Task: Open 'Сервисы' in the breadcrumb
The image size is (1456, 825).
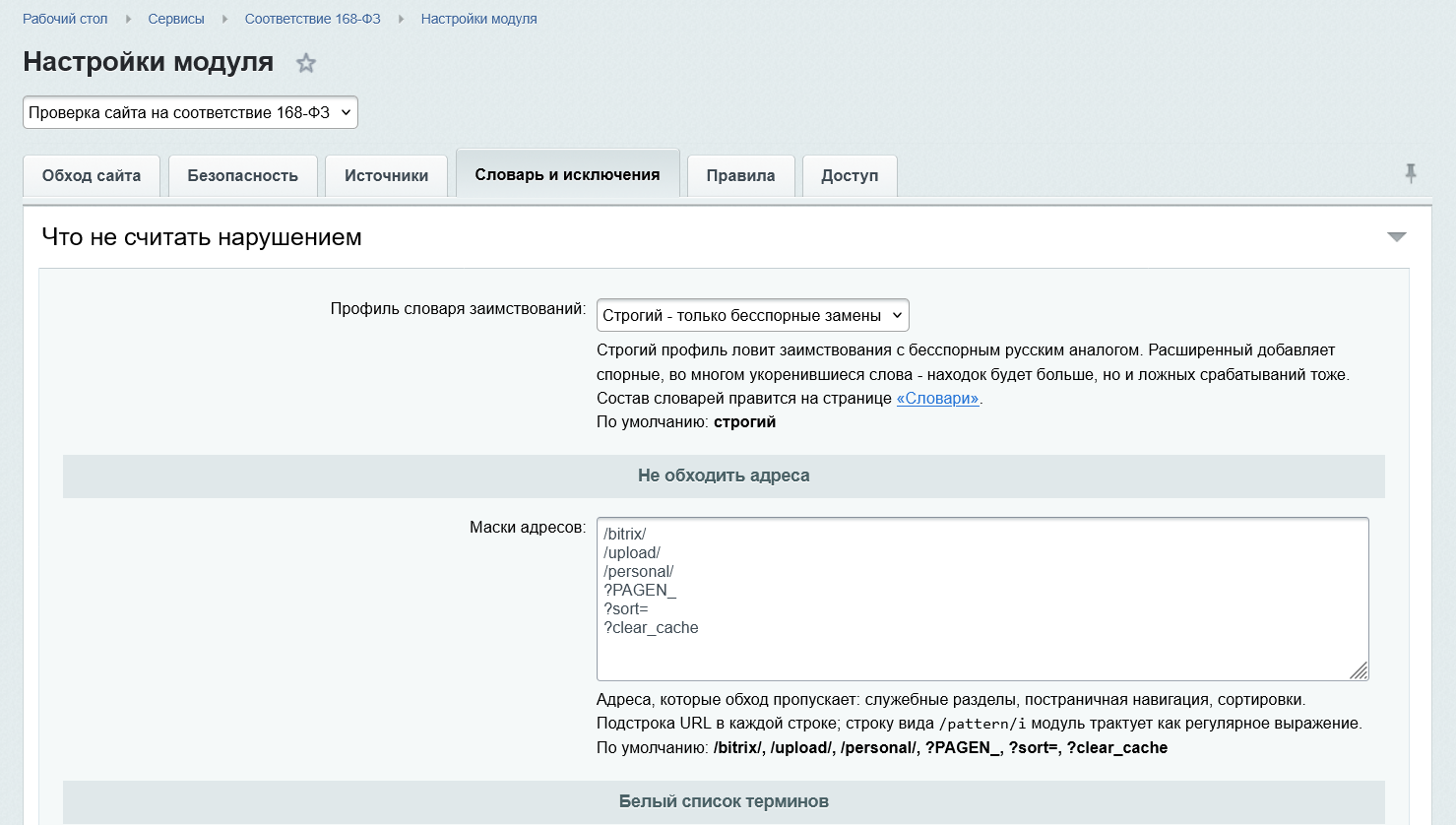Action: click(176, 19)
